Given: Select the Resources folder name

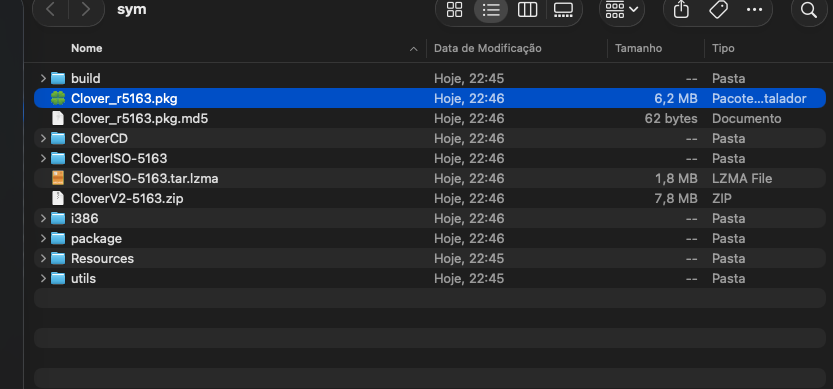Looking at the screenshot, I should click(103, 259).
